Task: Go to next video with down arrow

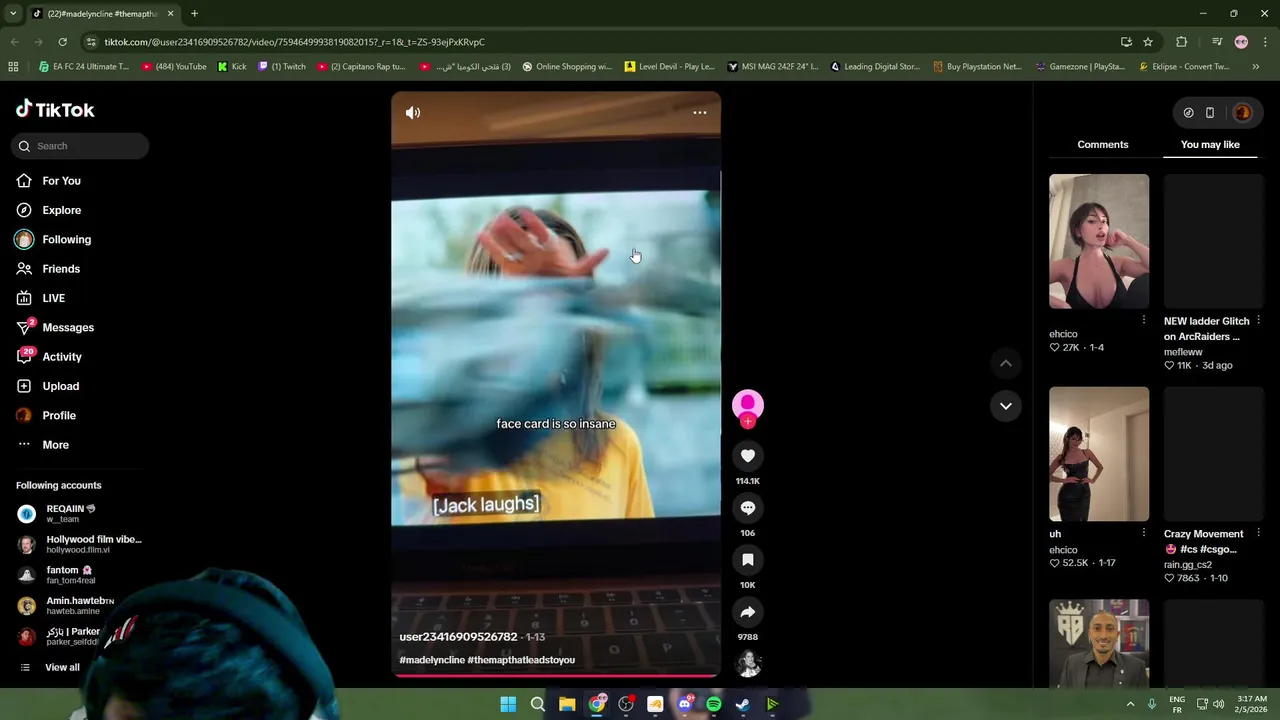Action: [1006, 406]
